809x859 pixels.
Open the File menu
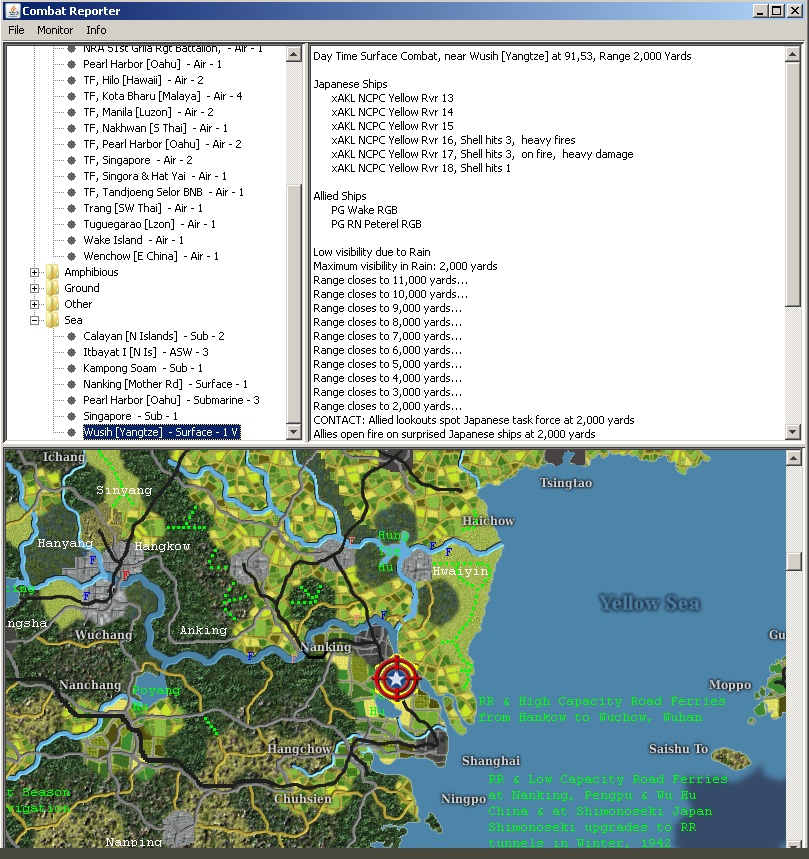pos(16,30)
